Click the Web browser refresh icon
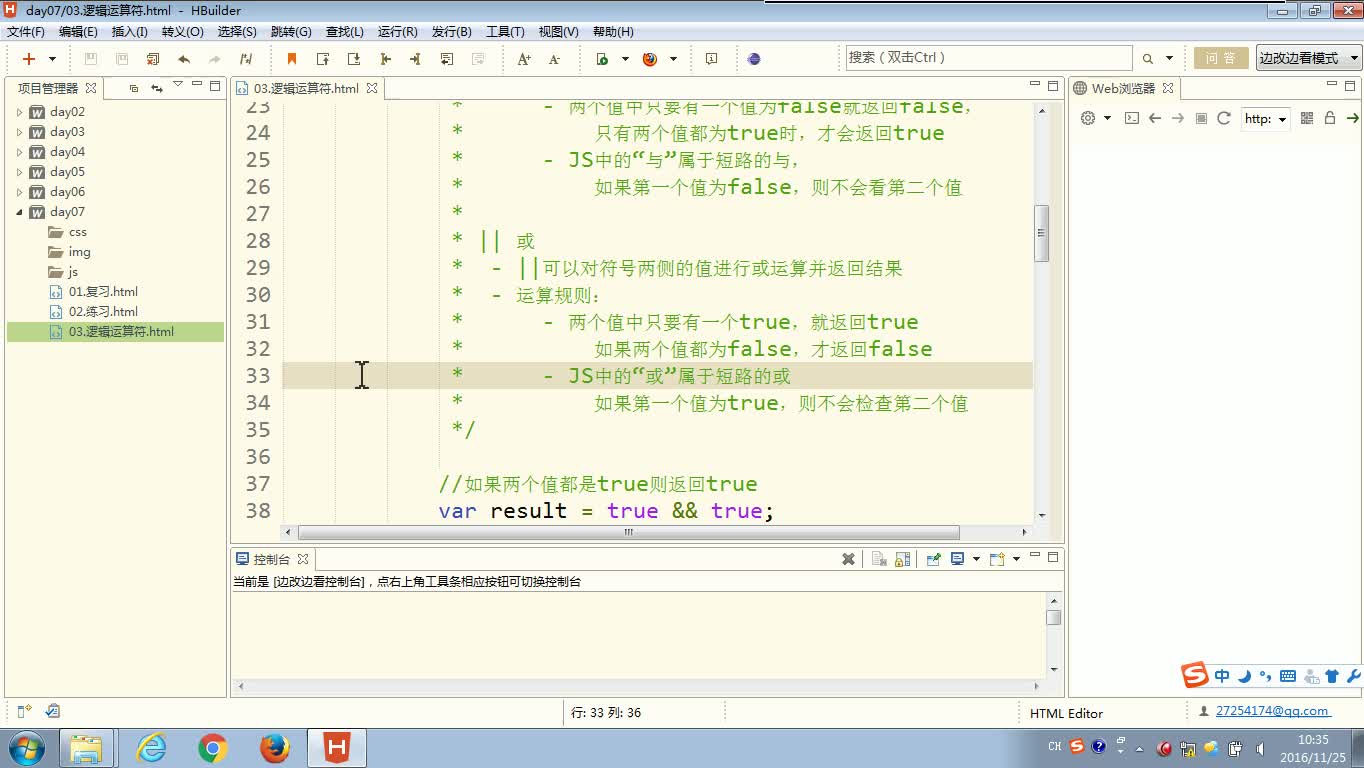Image resolution: width=1364 pixels, height=768 pixels. coord(1224,118)
